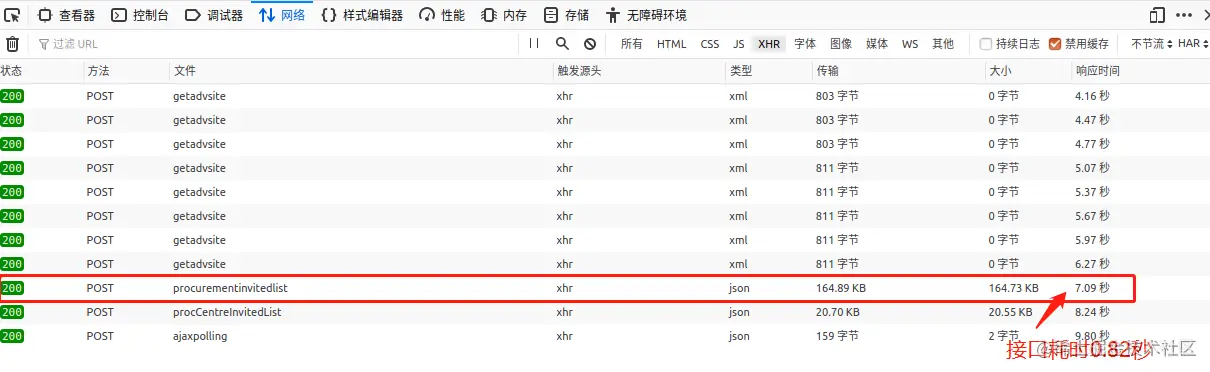The width and height of the screenshot is (1210, 372).
Task: Click the 6.27 秒 response time cell
Action: [x=1092, y=264]
